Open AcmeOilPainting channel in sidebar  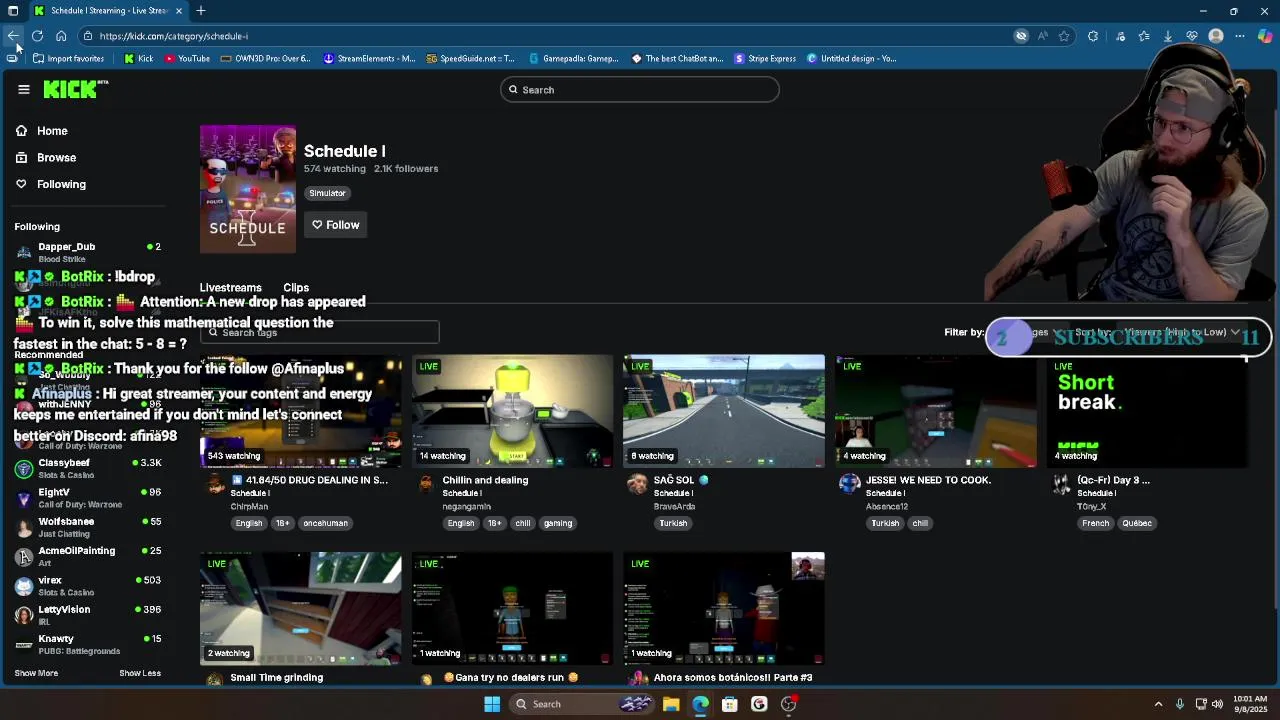(88, 556)
